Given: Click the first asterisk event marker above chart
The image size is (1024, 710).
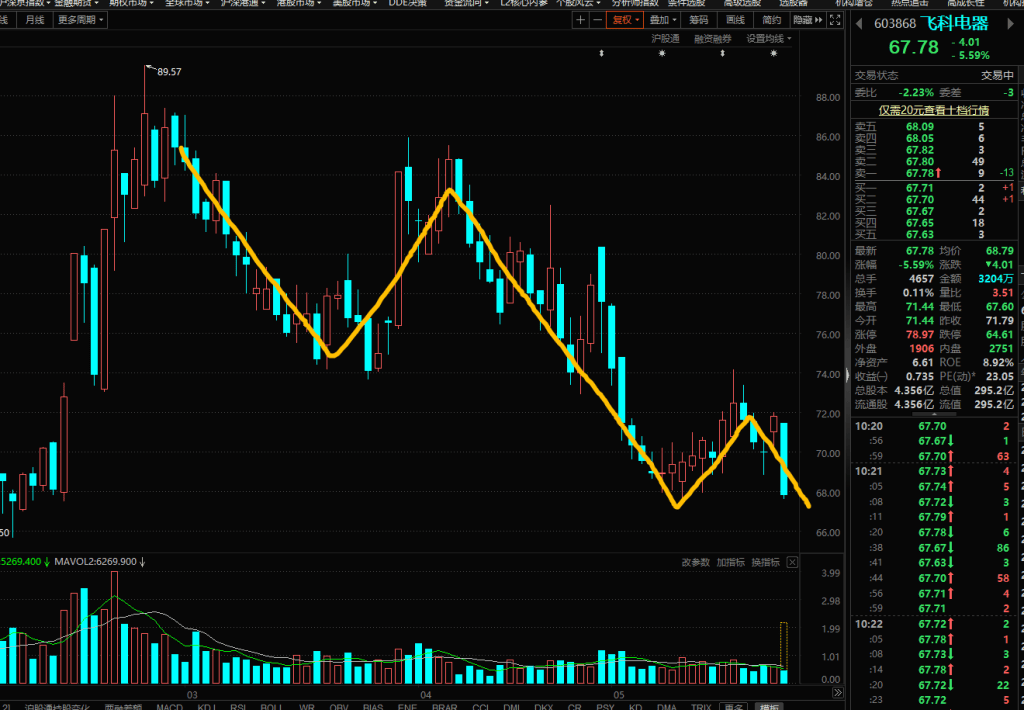Looking at the screenshot, I should [x=662, y=54].
